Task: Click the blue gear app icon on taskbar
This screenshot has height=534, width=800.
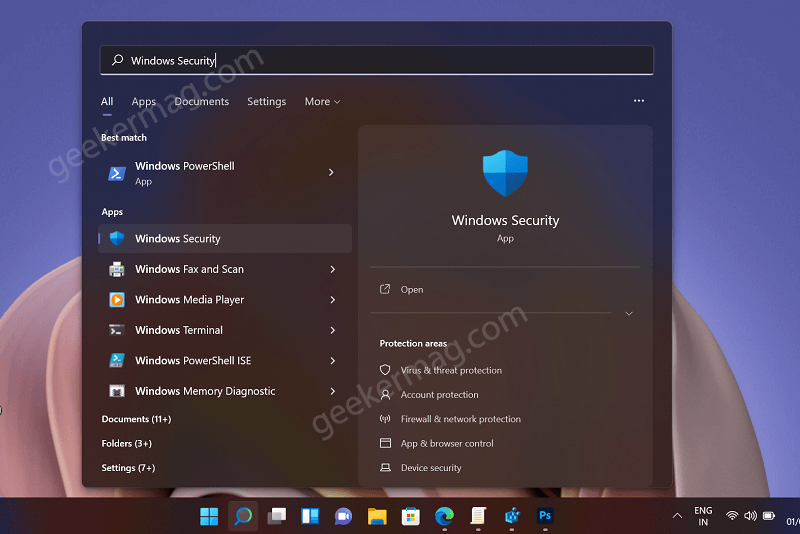Action: 512,516
